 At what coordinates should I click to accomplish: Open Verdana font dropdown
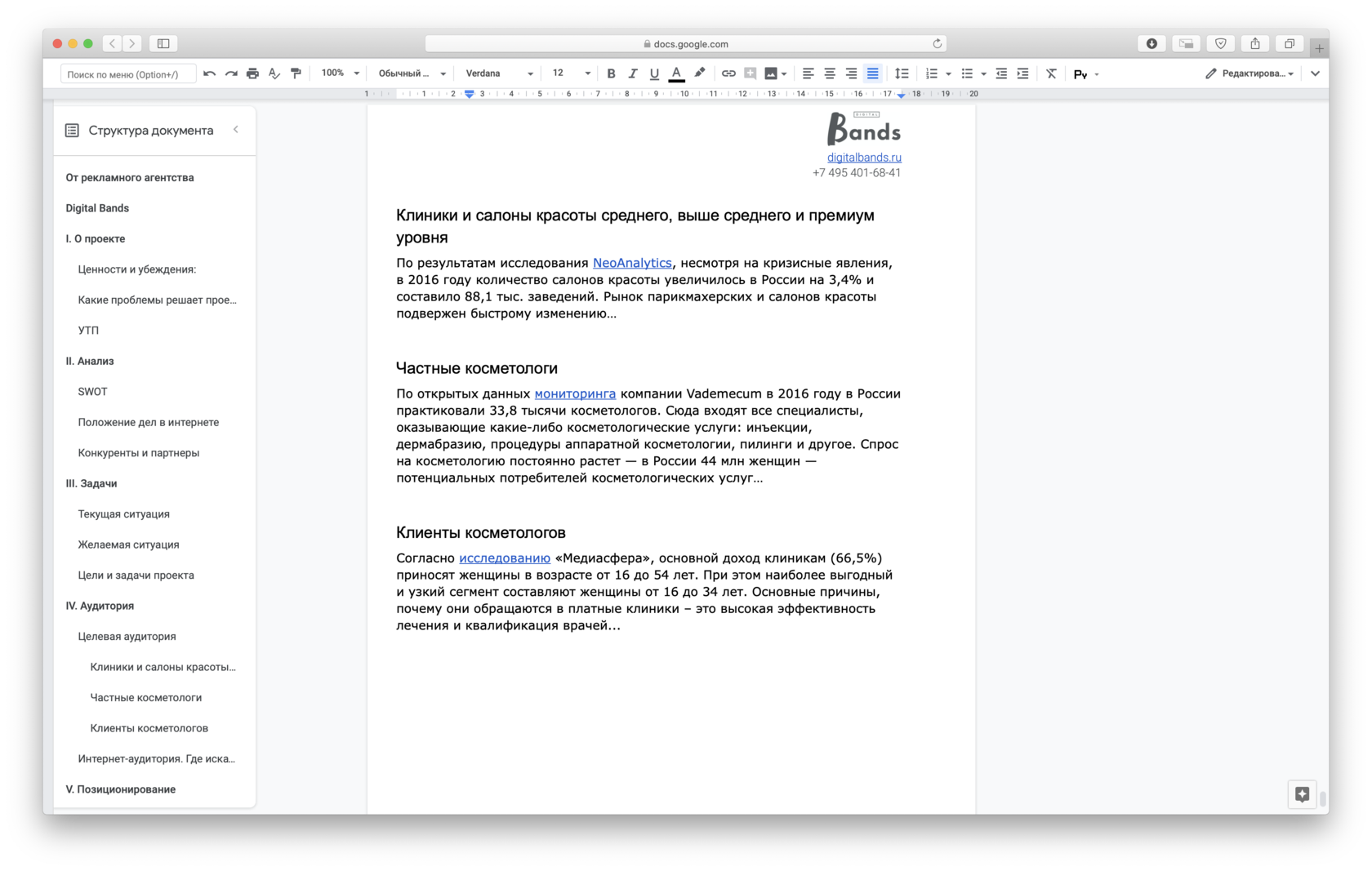click(499, 73)
